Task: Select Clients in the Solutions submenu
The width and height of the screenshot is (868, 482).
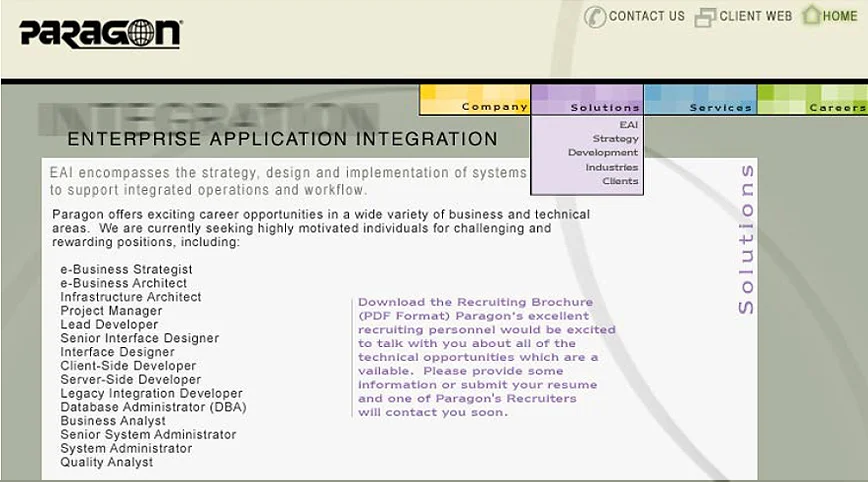Action: (x=620, y=181)
